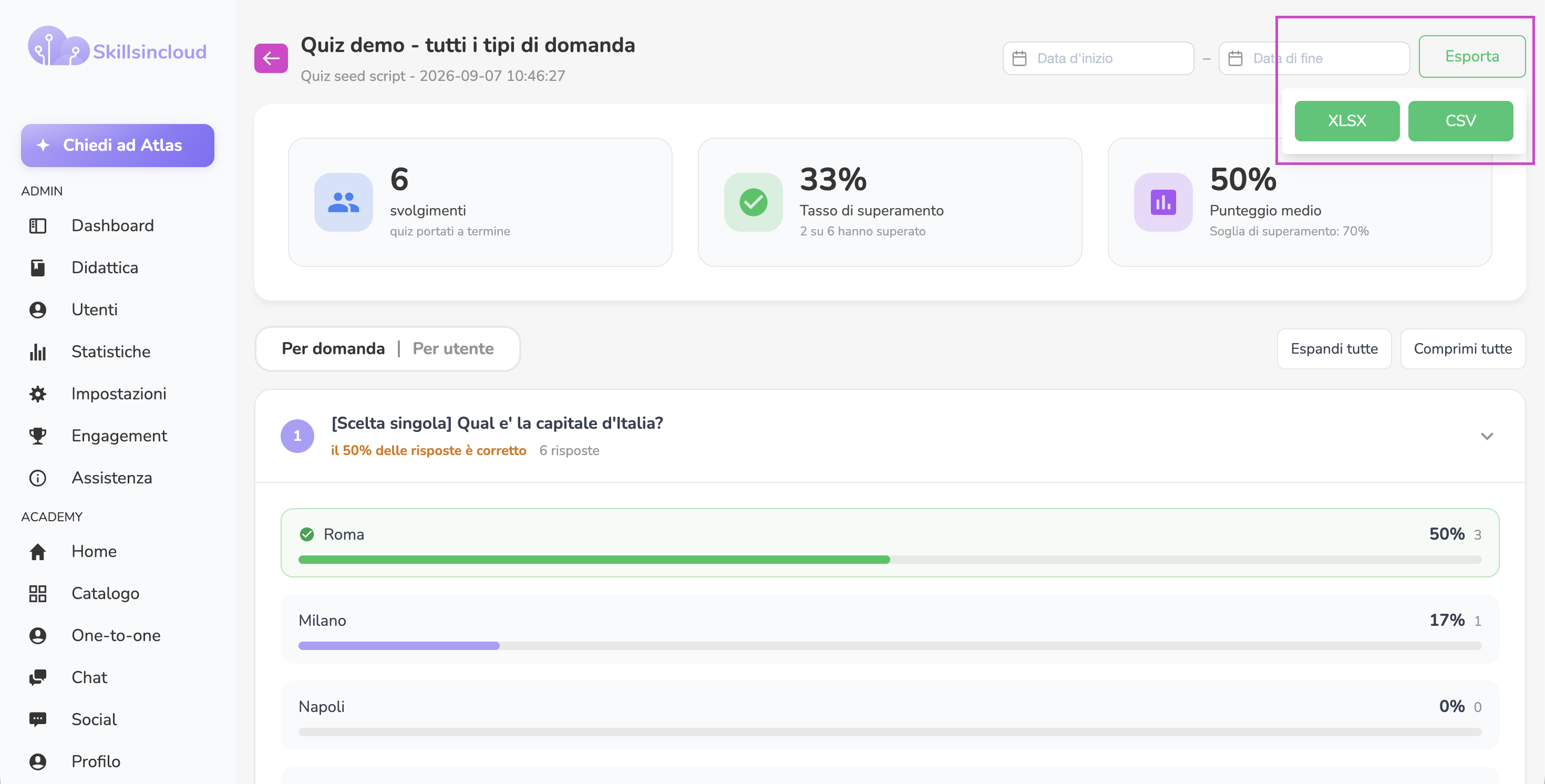
Task: Click the purple Punteggio medio chart icon
Action: [1163, 202]
